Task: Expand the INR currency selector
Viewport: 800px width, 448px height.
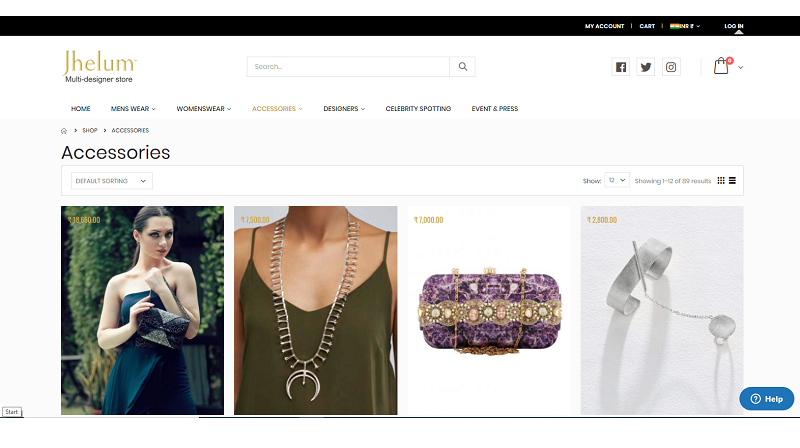Action: tap(685, 26)
